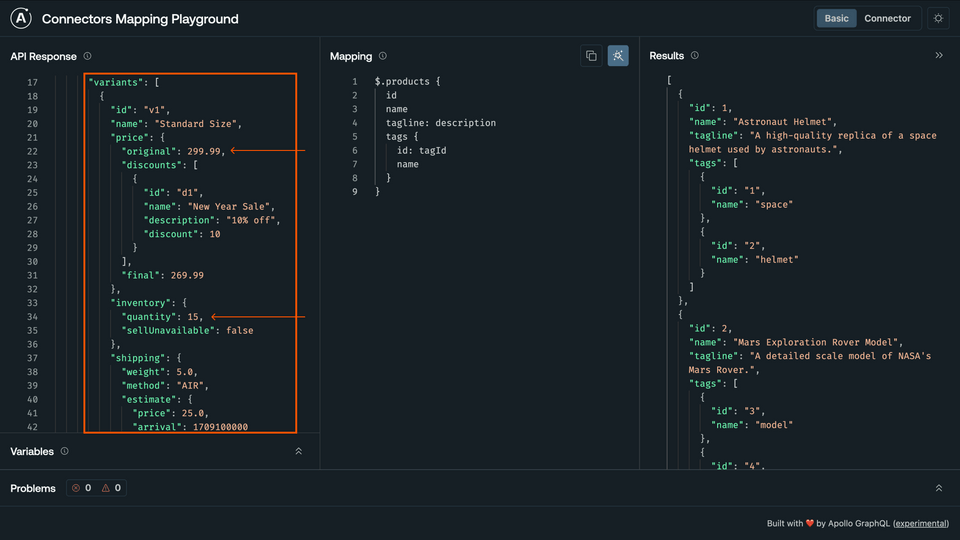
Task: Click "Standard Size" value in API Response
Action: coord(195,124)
